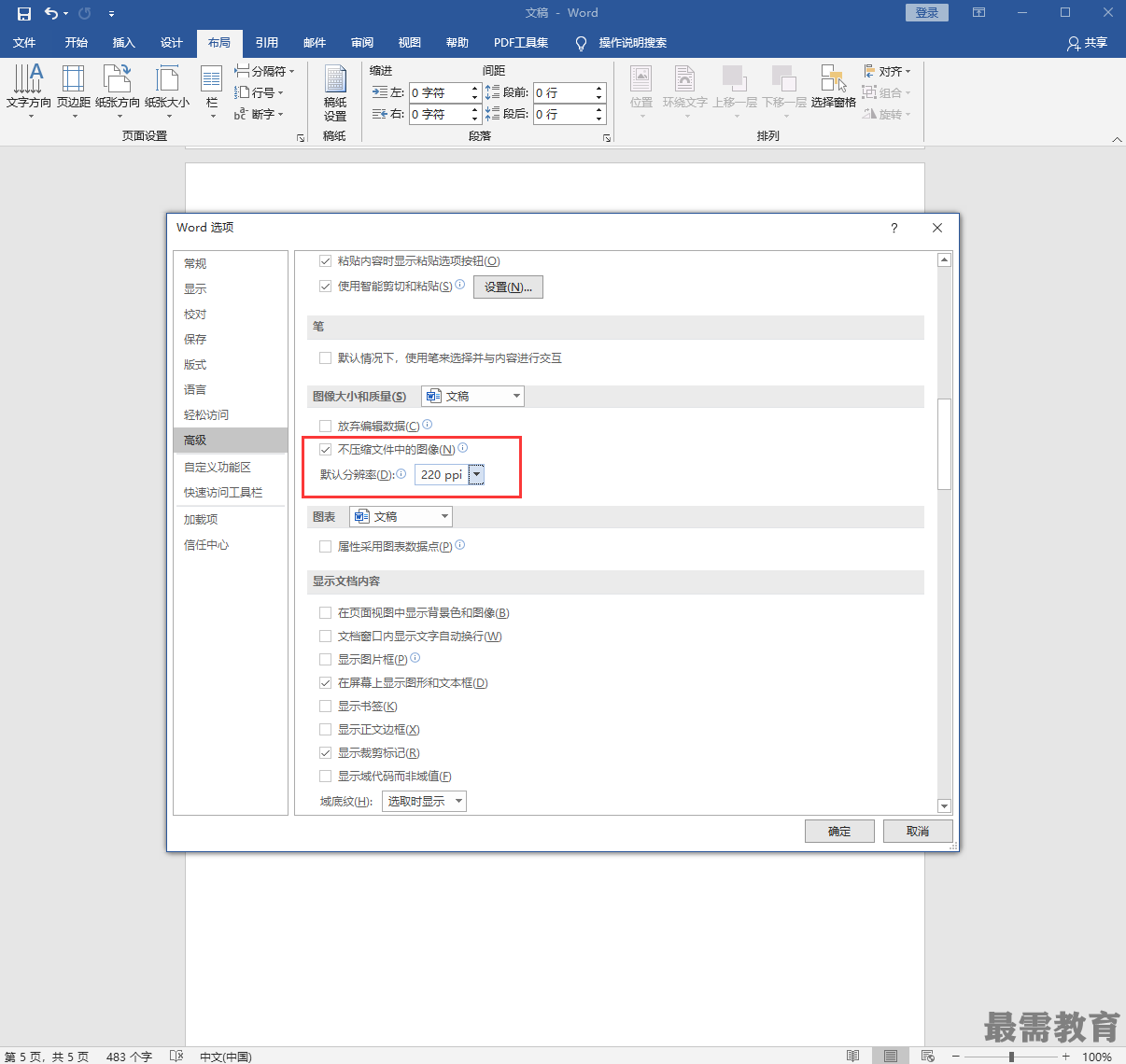Toggle 不压缩文件中的图像 checkbox

tap(326, 449)
